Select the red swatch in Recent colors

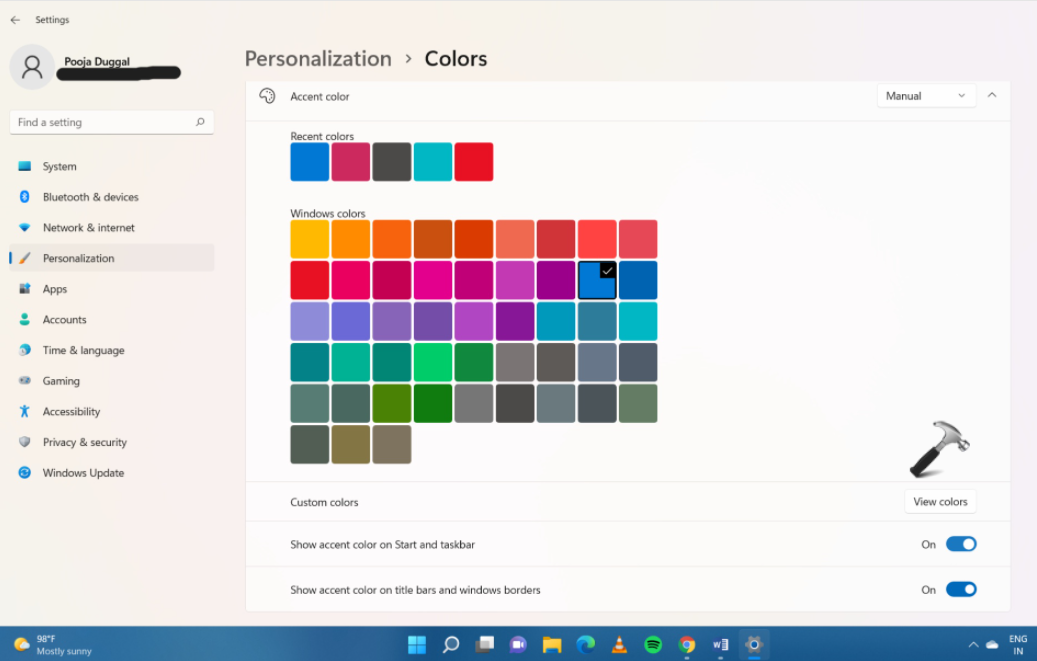pos(474,162)
